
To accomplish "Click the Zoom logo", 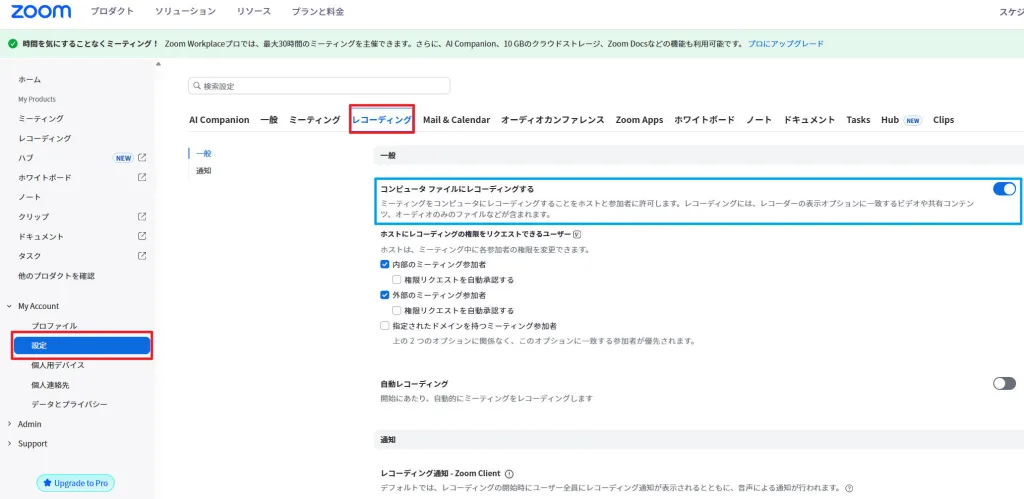I will click(41, 12).
